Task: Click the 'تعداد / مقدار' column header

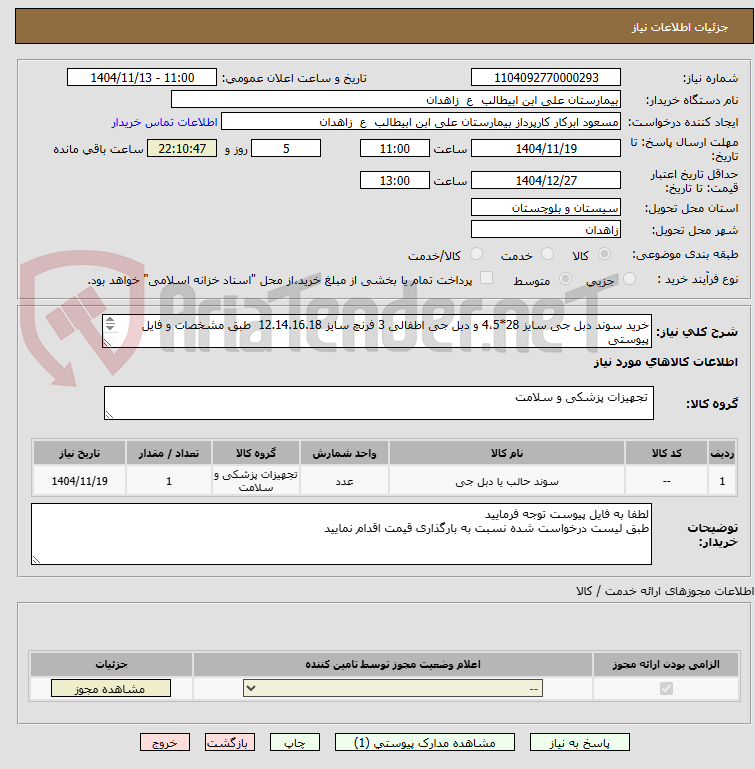Action: (x=169, y=453)
